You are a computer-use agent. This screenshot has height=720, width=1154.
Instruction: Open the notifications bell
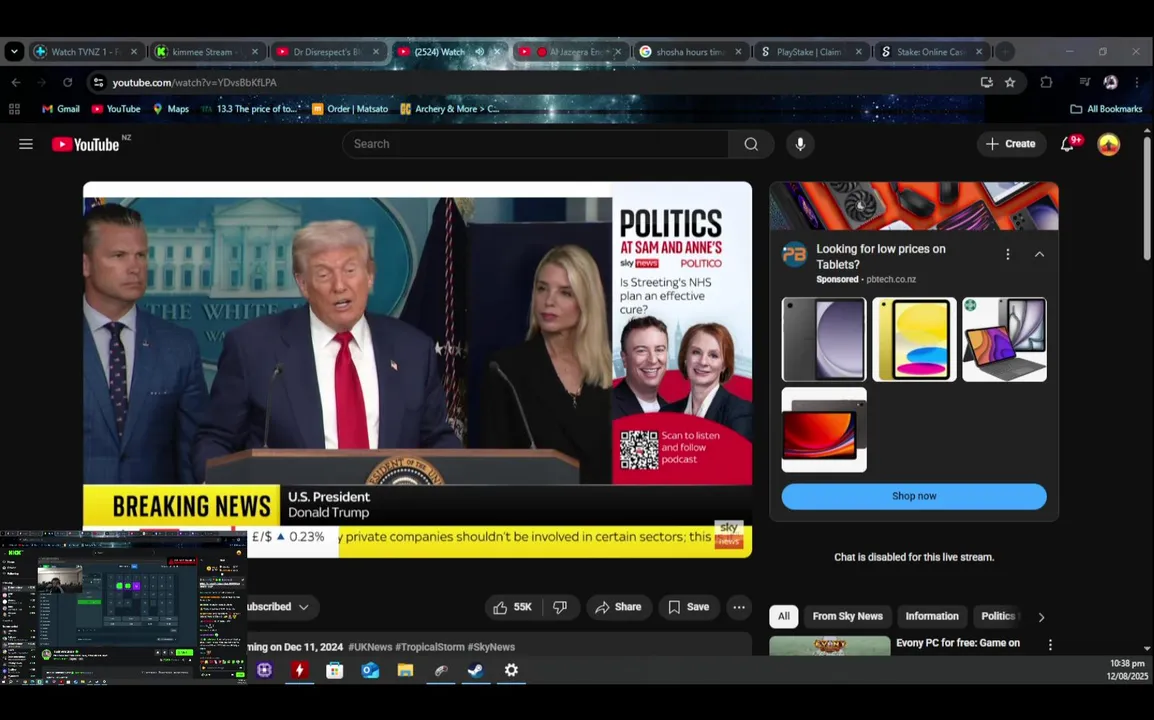[1067, 144]
